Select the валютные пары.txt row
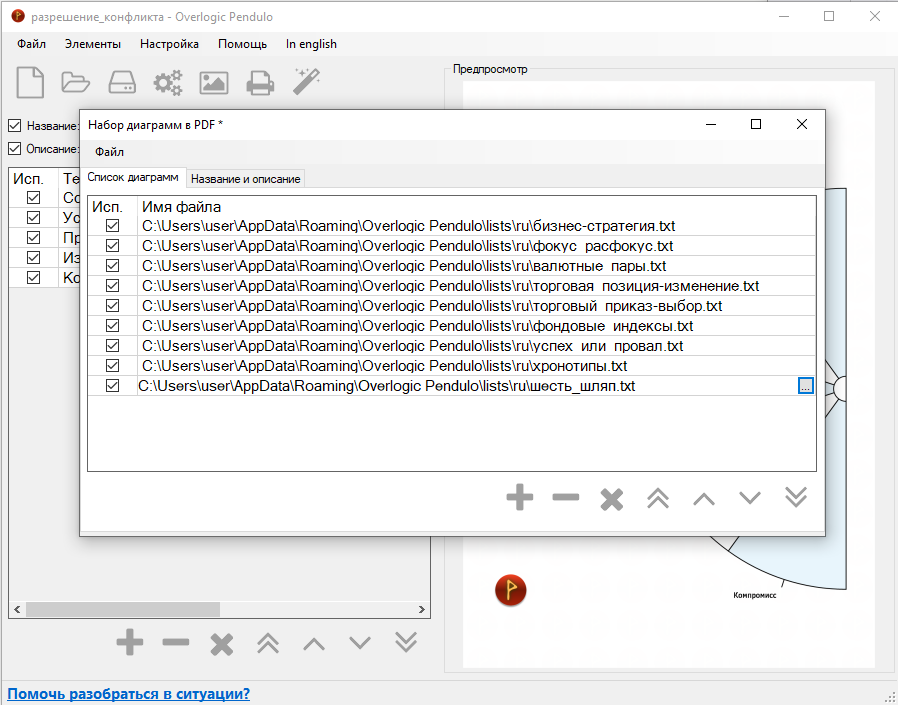This screenshot has height=705, width=898. pyautogui.click(x=452, y=266)
